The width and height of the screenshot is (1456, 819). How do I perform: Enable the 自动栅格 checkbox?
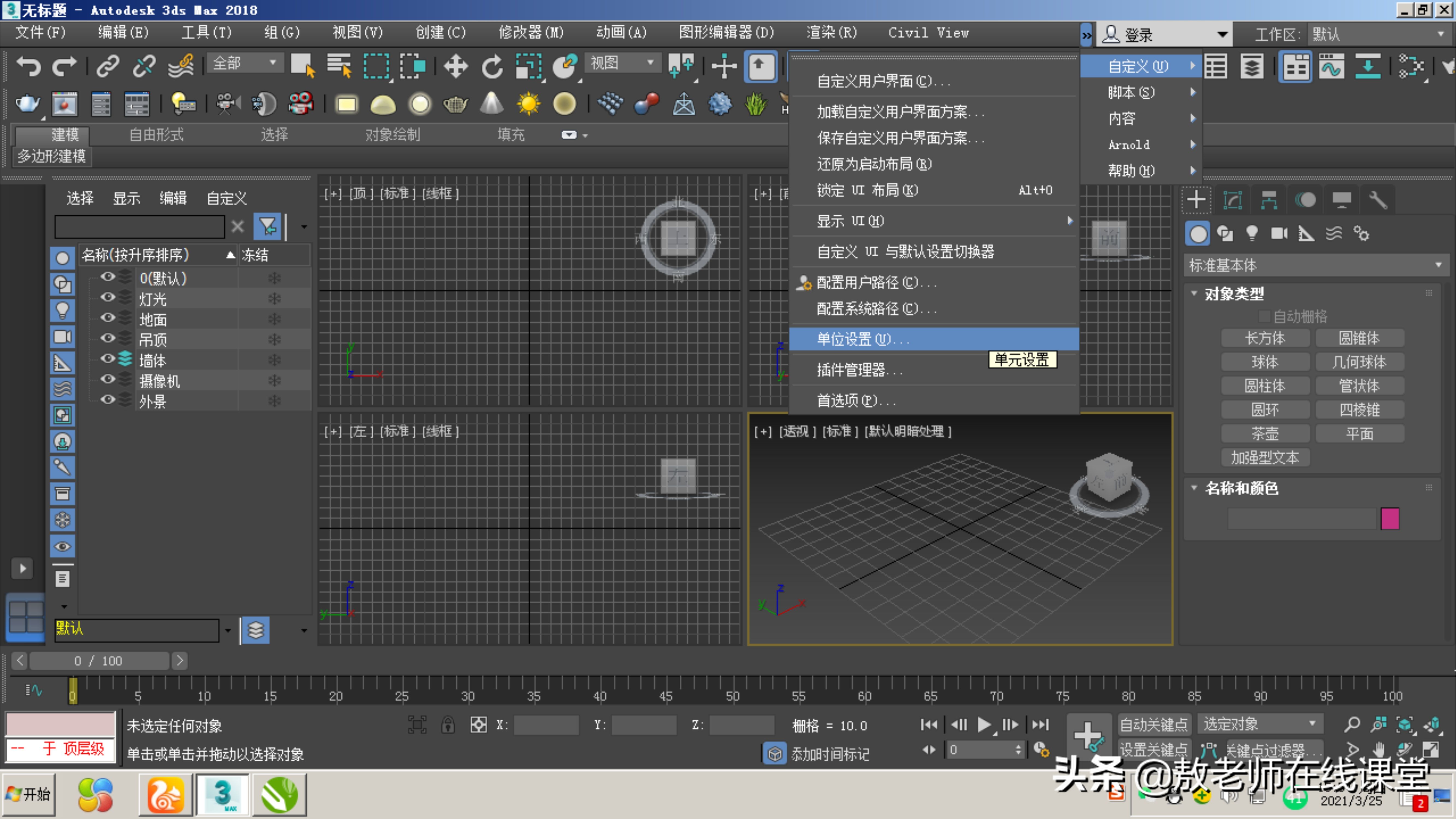[x=1265, y=315]
